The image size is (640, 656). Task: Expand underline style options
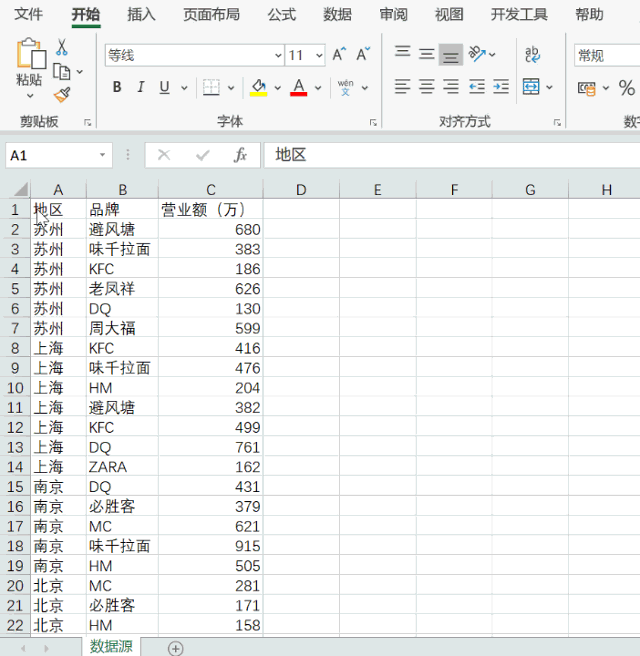184,88
